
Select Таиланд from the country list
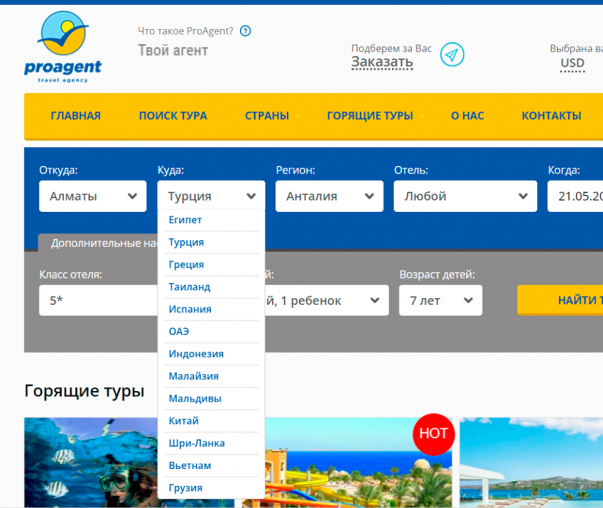pos(211,287)
